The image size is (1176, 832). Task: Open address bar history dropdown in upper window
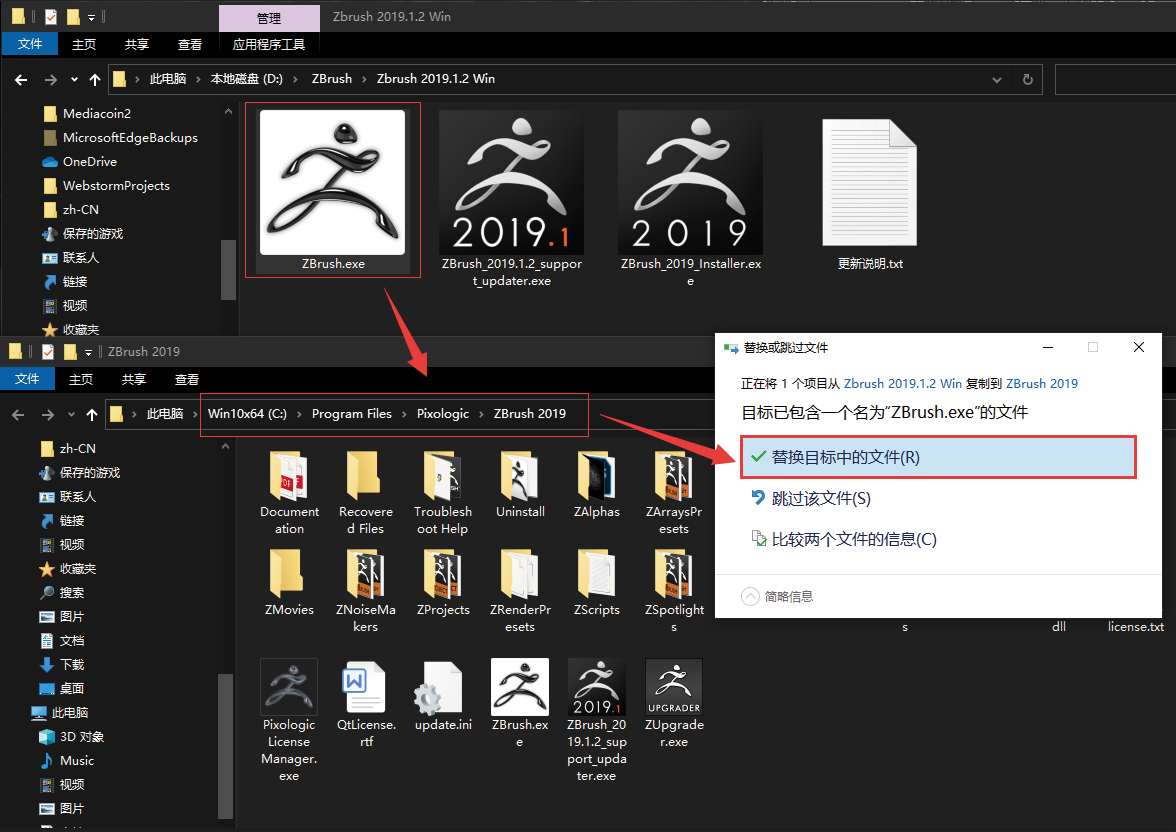[x=997, y=79]
